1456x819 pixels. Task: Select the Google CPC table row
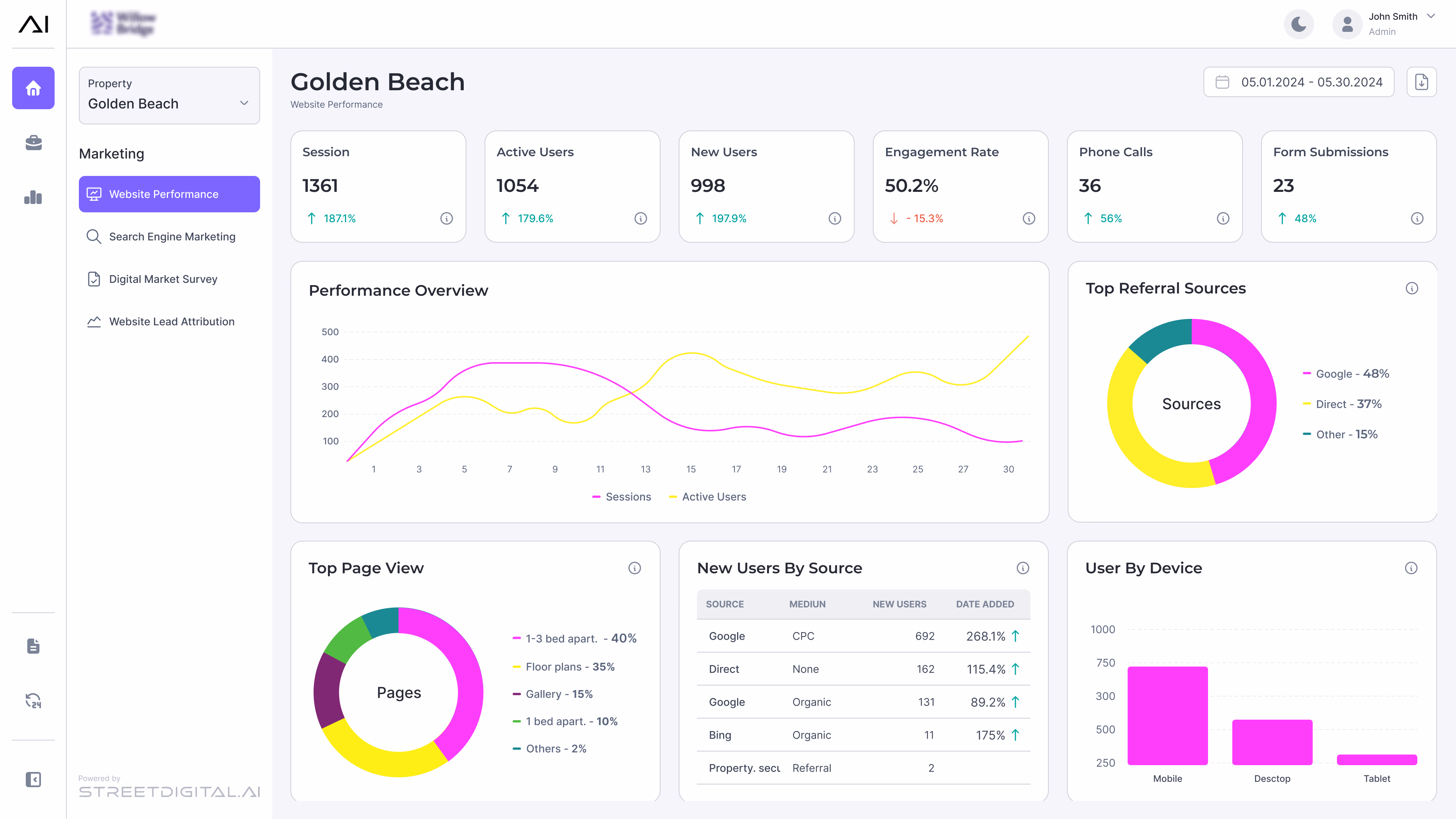[x=864, y=636]
